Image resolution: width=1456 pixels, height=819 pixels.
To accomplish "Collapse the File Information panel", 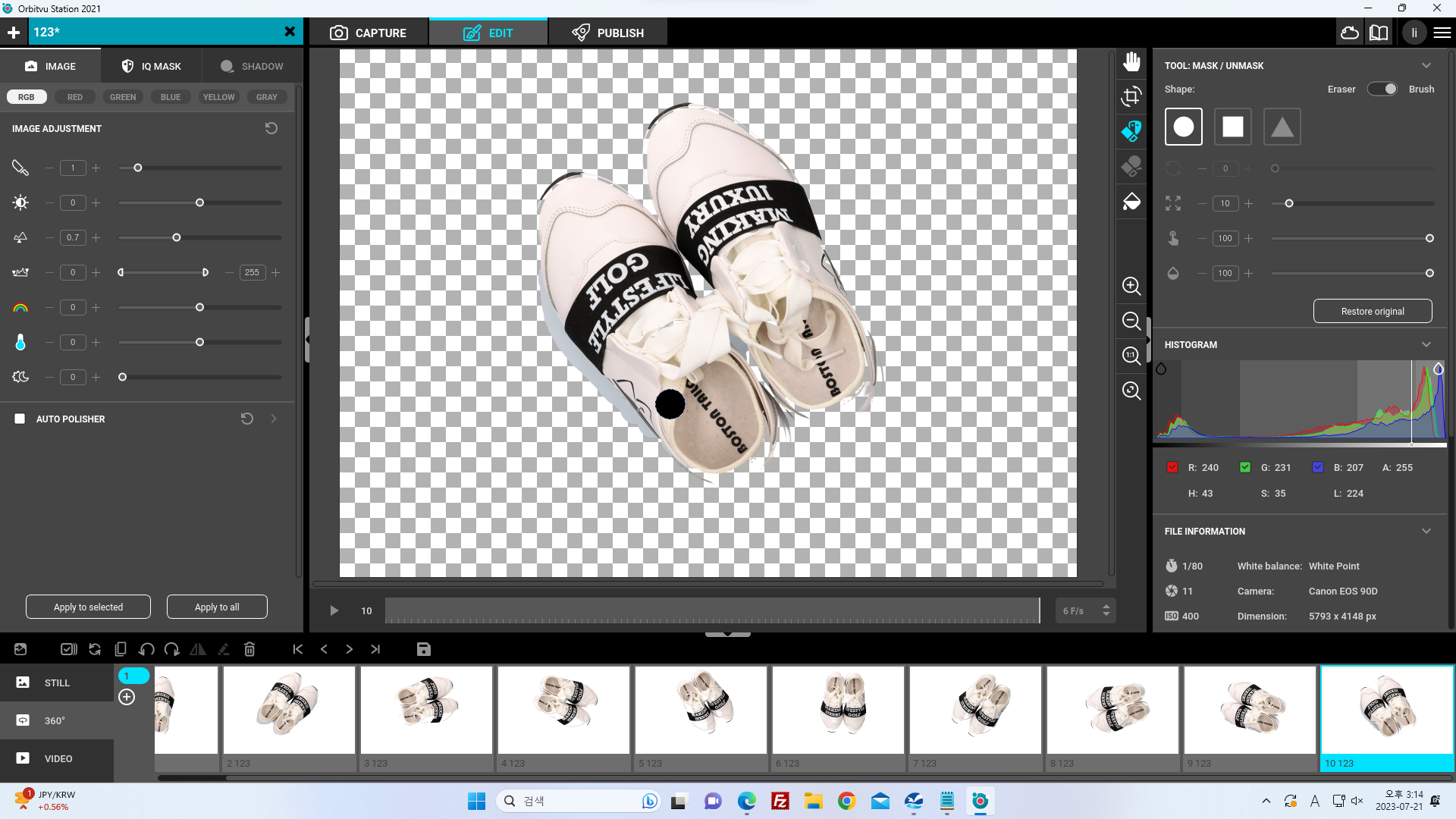I will click(x=1426, y=531).
